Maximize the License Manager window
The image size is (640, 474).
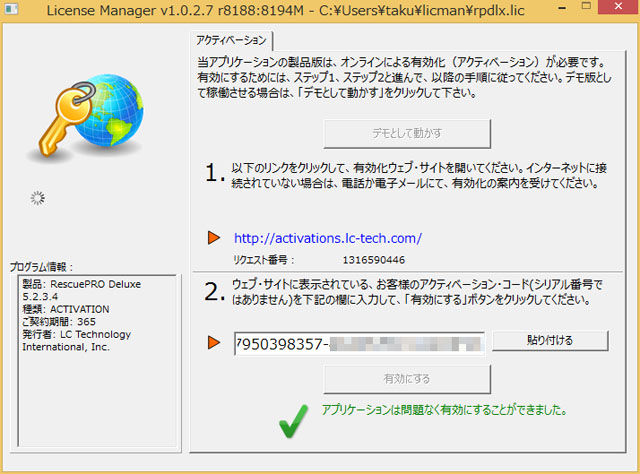pyautogui.click(x=586, y=6)
